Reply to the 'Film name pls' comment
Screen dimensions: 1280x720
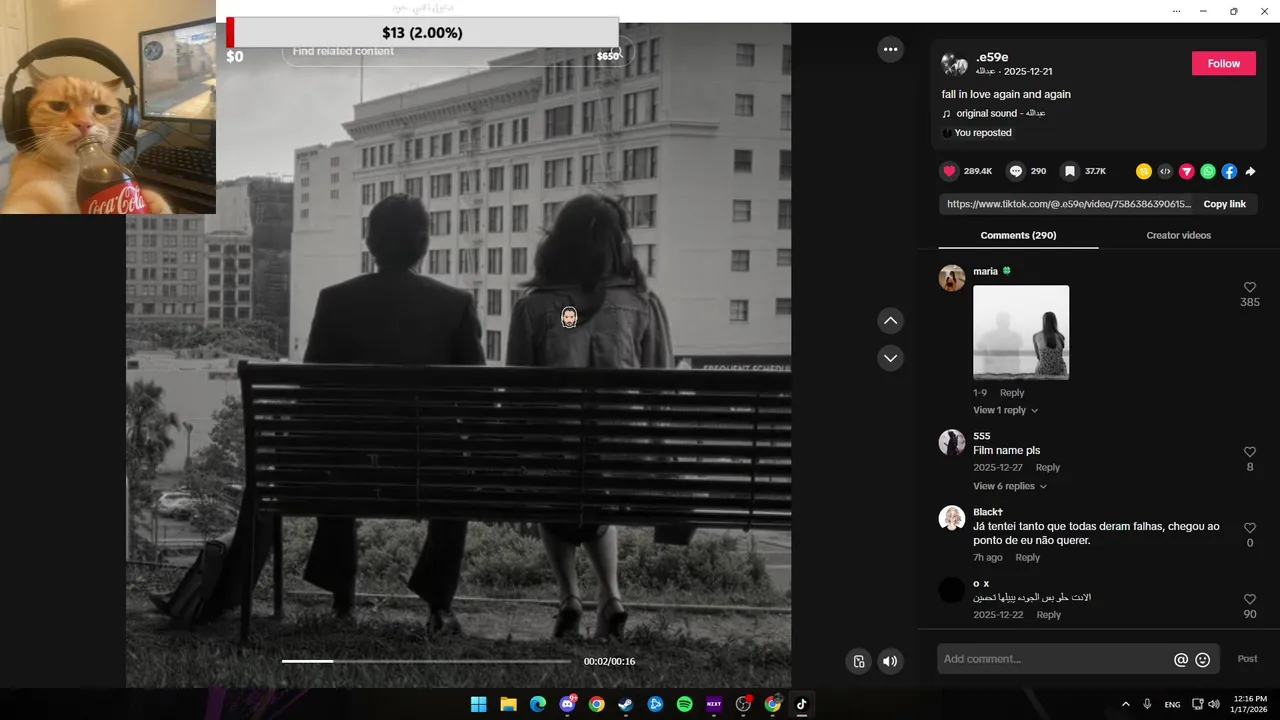click(x=1047, y=468)
